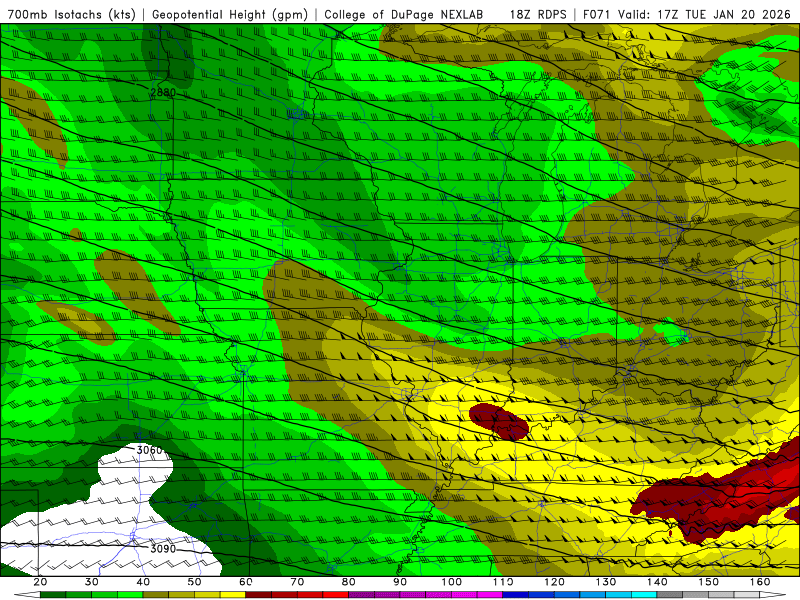This screenshot has height=600, width=800.
Task: Click the 'Geopotential Height (gpm)' header text
Action: (x=230, y=14)
